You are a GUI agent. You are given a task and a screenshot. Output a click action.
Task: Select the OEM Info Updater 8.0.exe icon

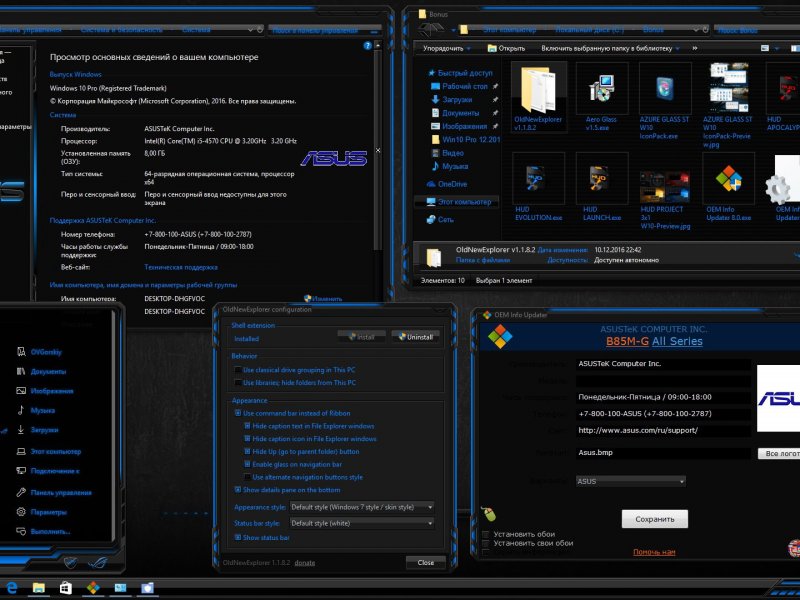click(729, 179)
